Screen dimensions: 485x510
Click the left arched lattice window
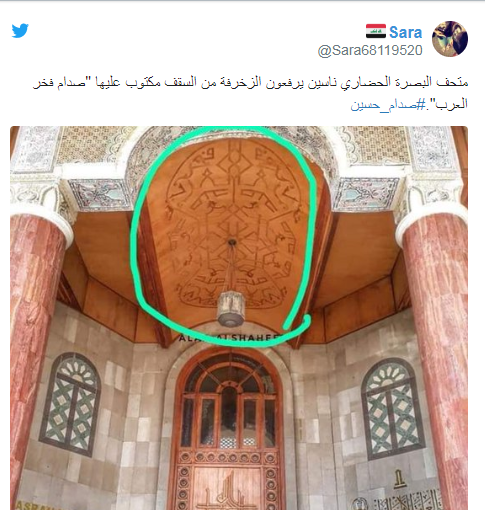pyautogui.click(x=70, y=405)
